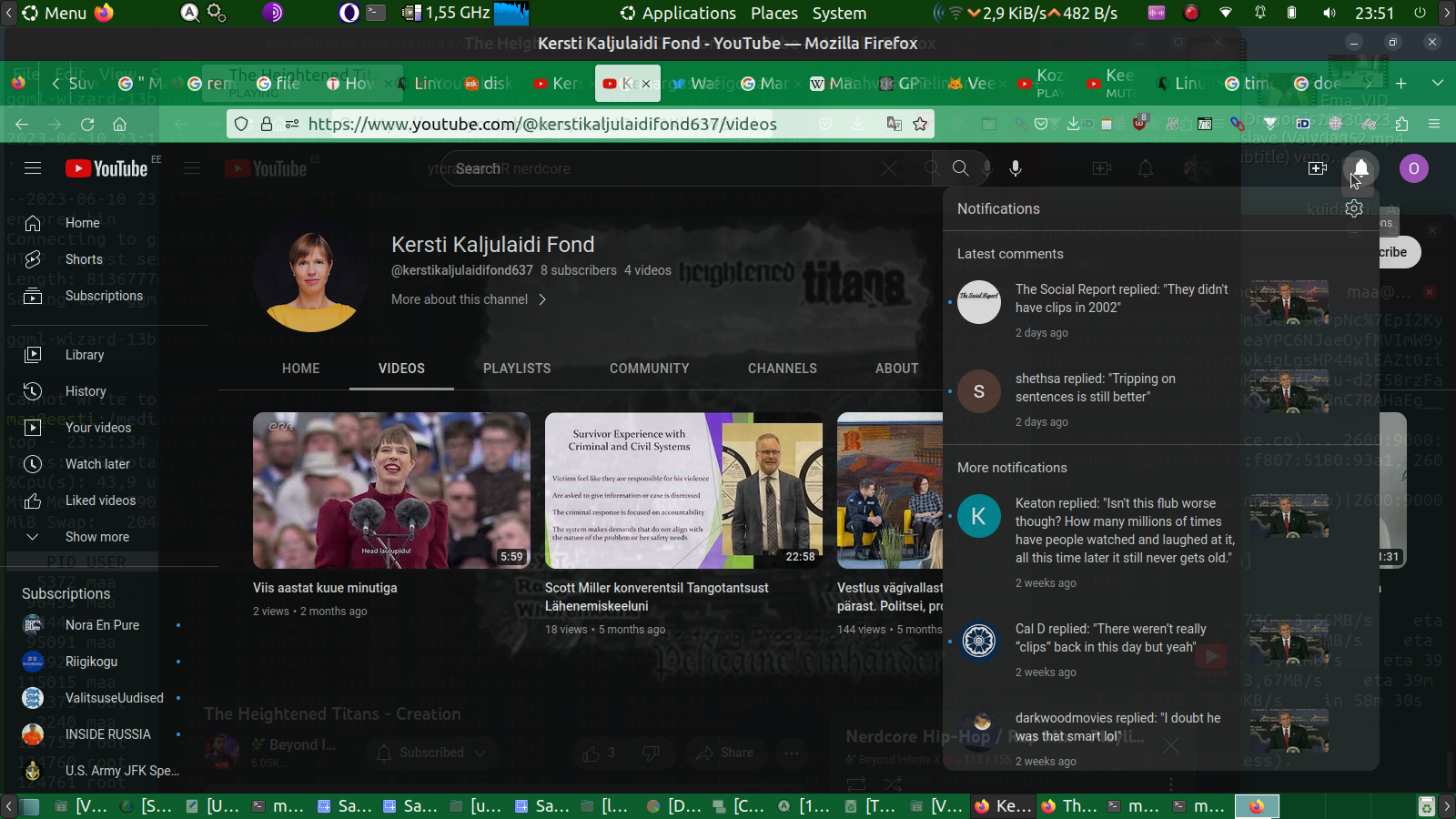Screen dimensions: 1456x819
Task: Open darkwoodmovies reply notification
Action: coord(1160,735)
